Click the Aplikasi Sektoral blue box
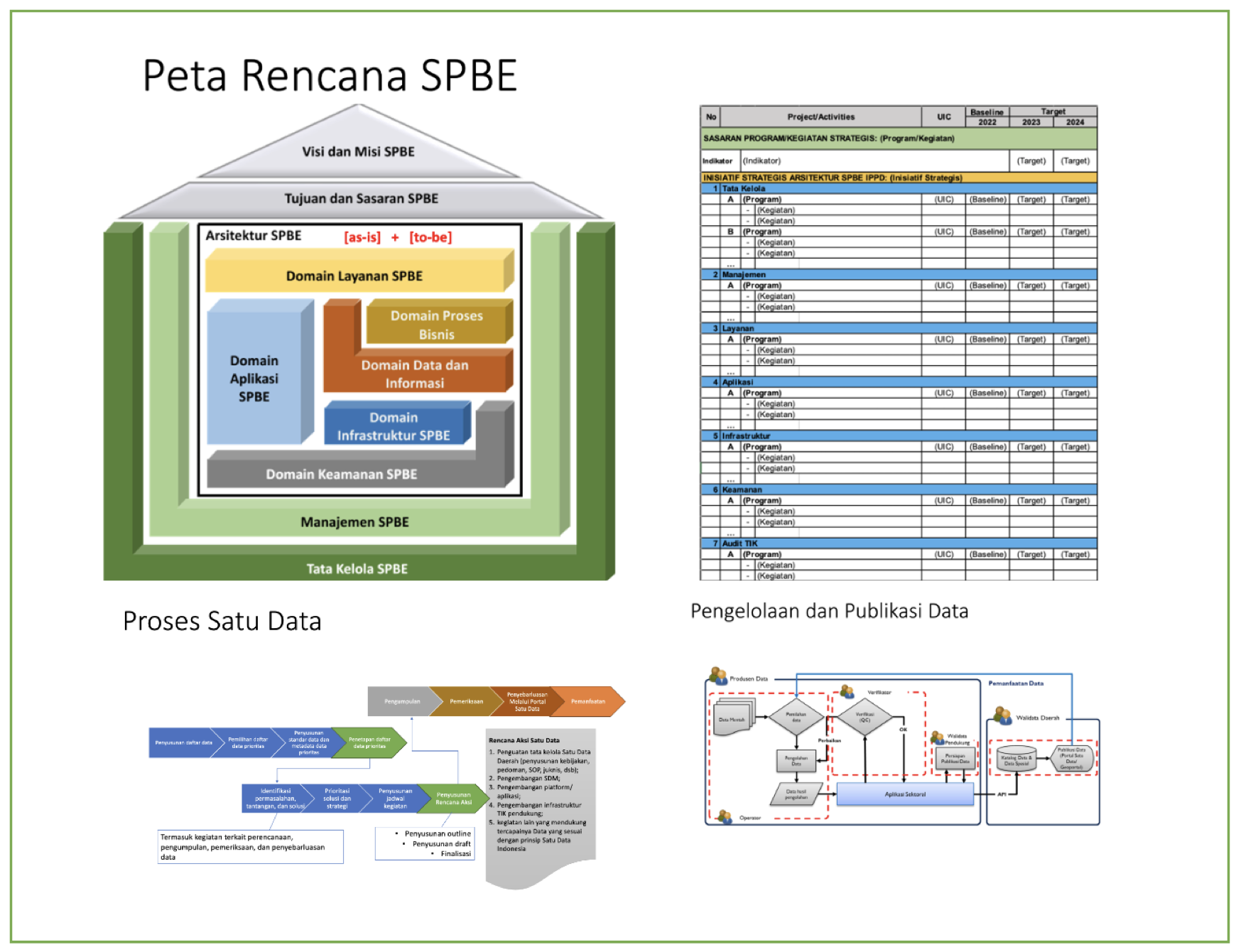 click(x=905, y=794)
